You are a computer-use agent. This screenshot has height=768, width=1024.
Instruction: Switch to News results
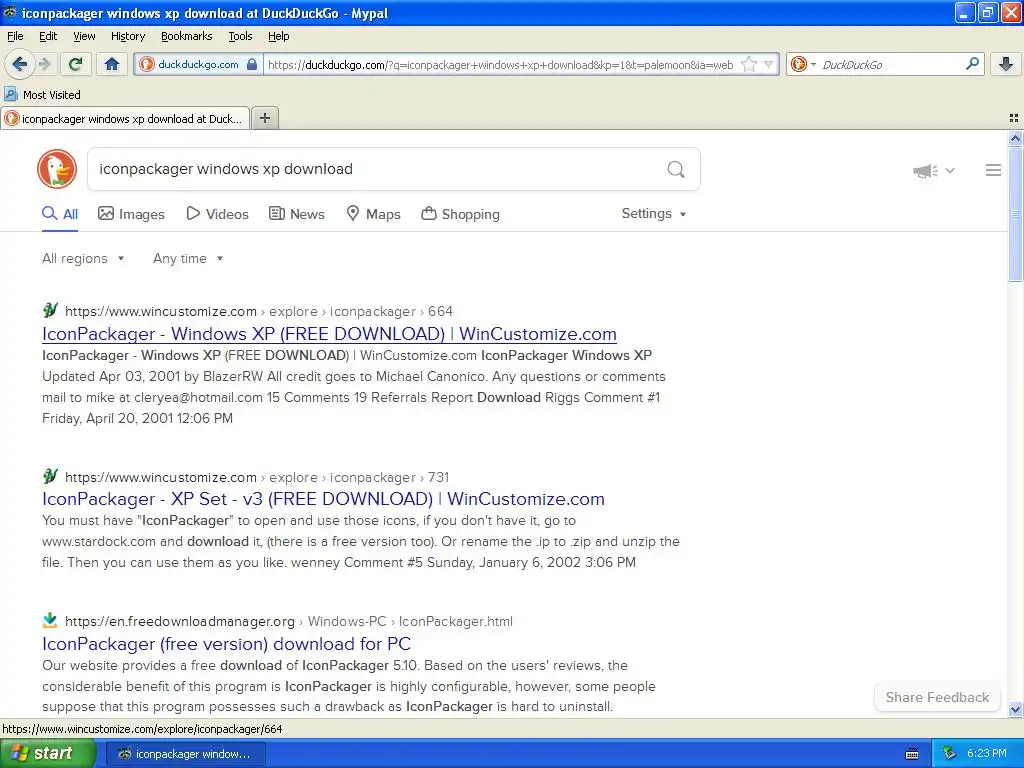click(296, 214)
